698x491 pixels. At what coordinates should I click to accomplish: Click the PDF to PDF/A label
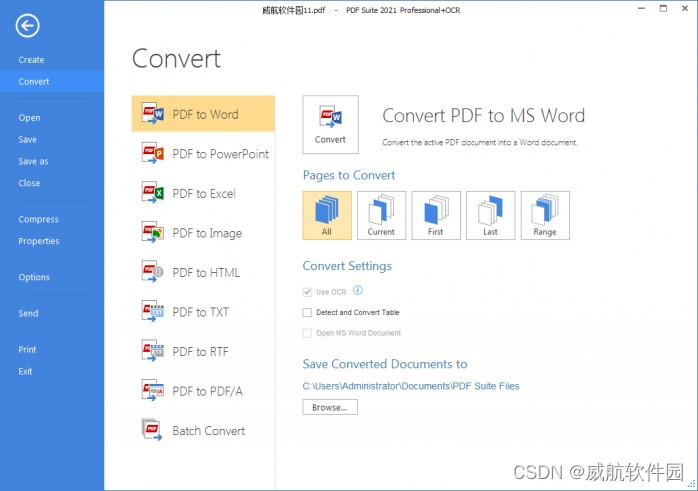click(207, 391)
